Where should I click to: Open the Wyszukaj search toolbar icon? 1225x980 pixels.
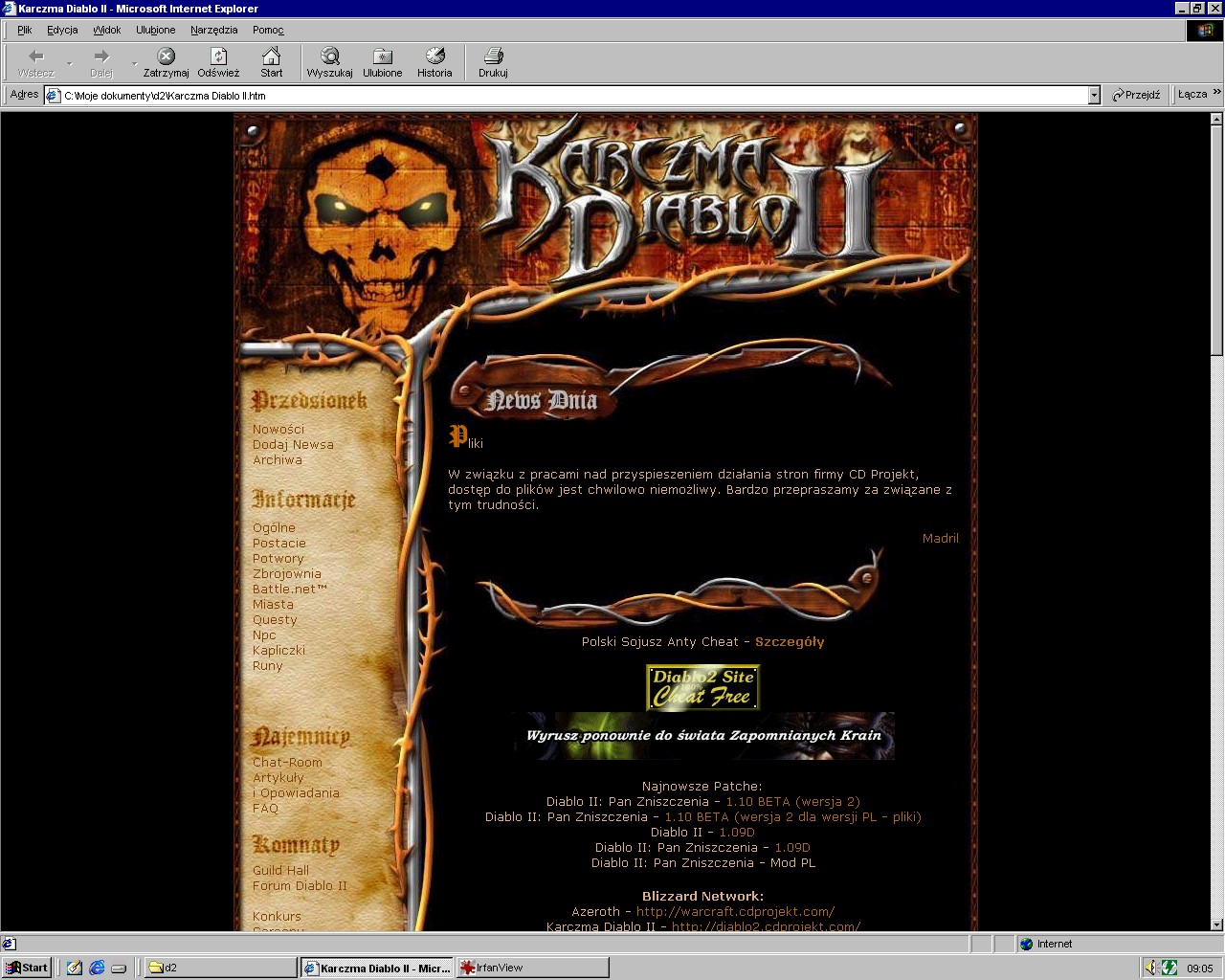pyautogui.click(x=329, y=61)
